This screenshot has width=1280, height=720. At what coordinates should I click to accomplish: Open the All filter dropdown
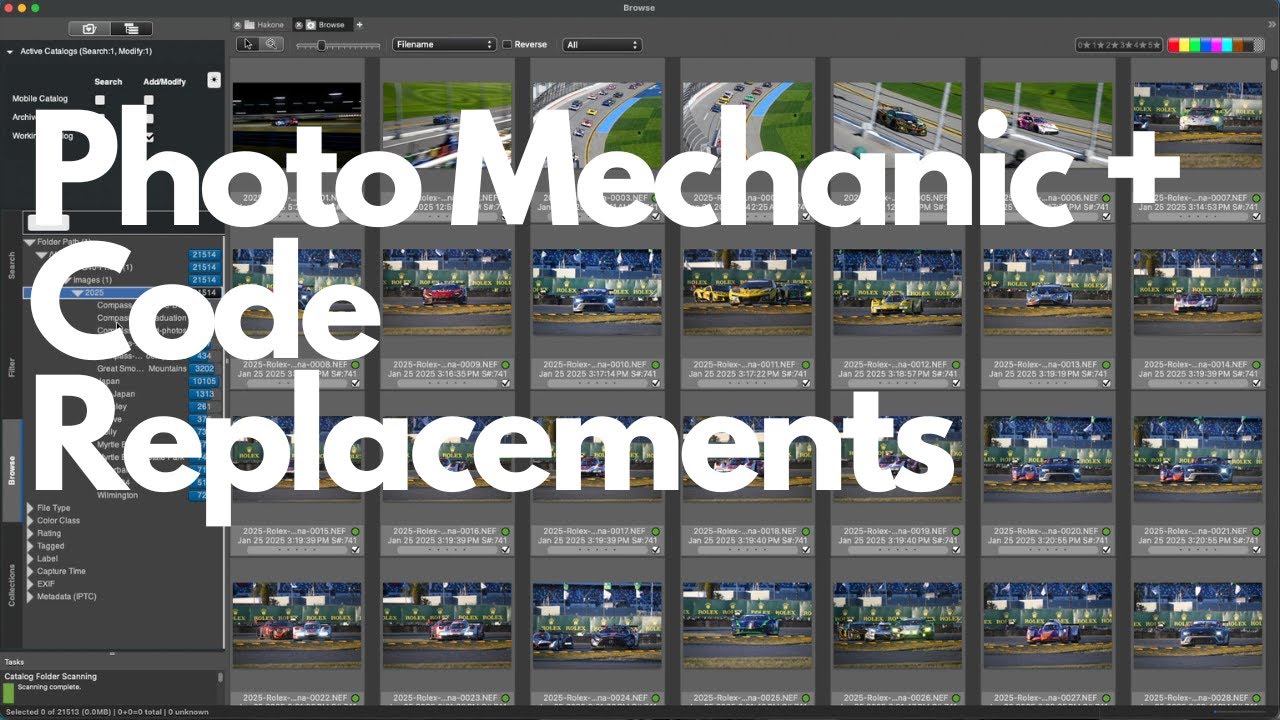(602, 45)
